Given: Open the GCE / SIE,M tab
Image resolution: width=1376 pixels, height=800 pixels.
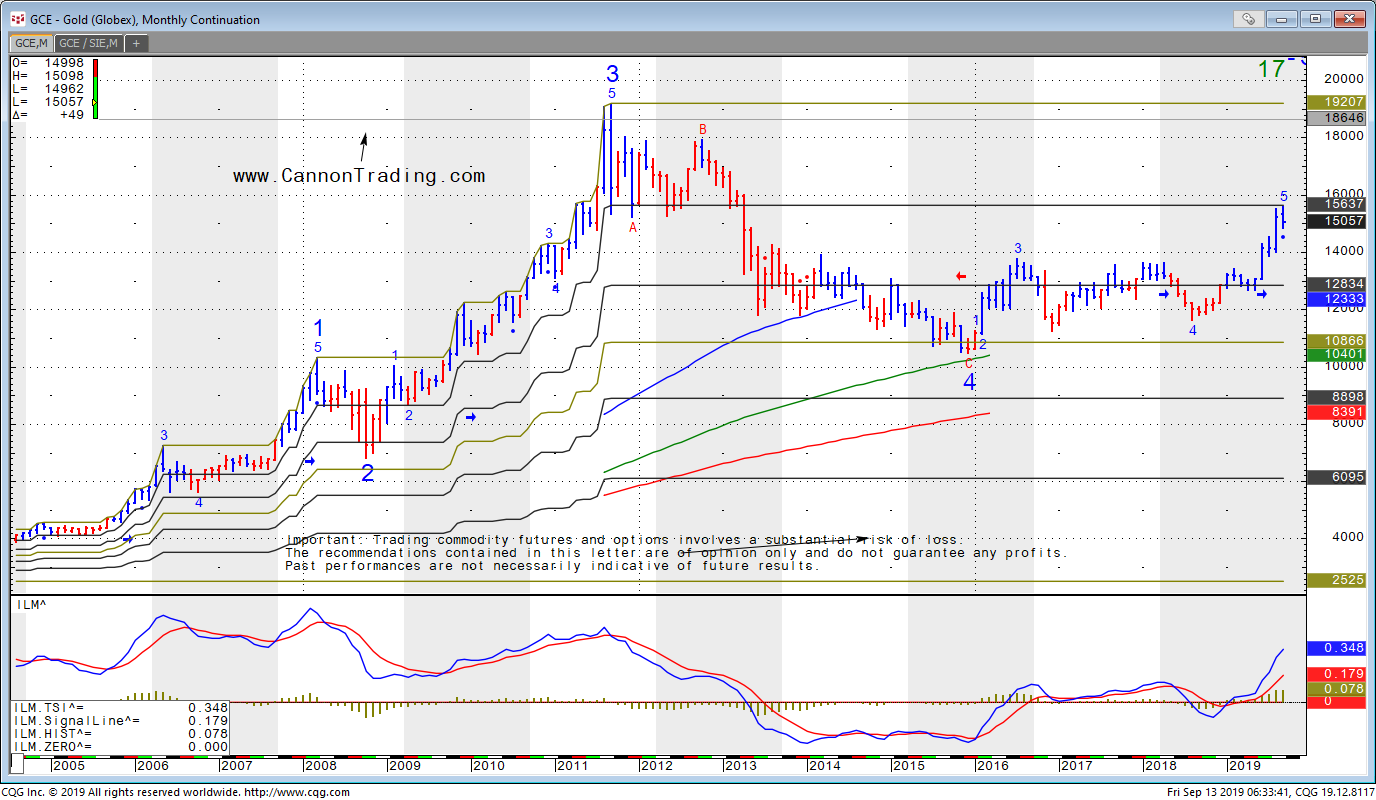Looking at the screenshot, I should [88, 43].
